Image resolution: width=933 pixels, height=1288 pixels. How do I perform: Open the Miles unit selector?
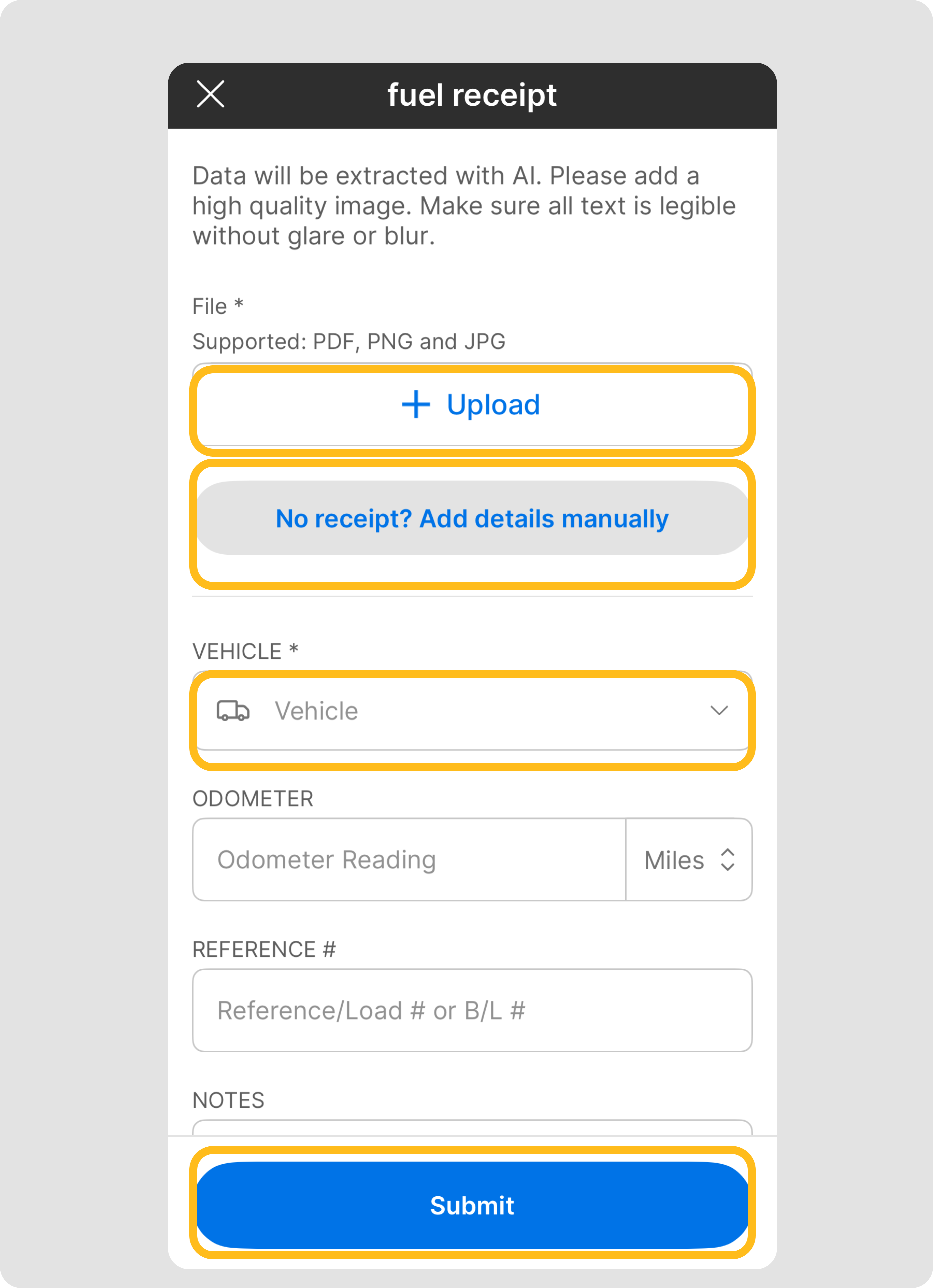pyautogui.click(x=689, y=860)
